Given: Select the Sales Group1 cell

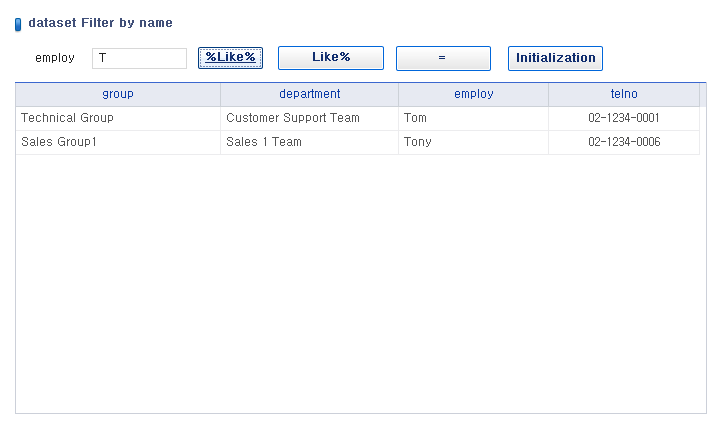Looking at the screenshot, I should tap(118, 142).
